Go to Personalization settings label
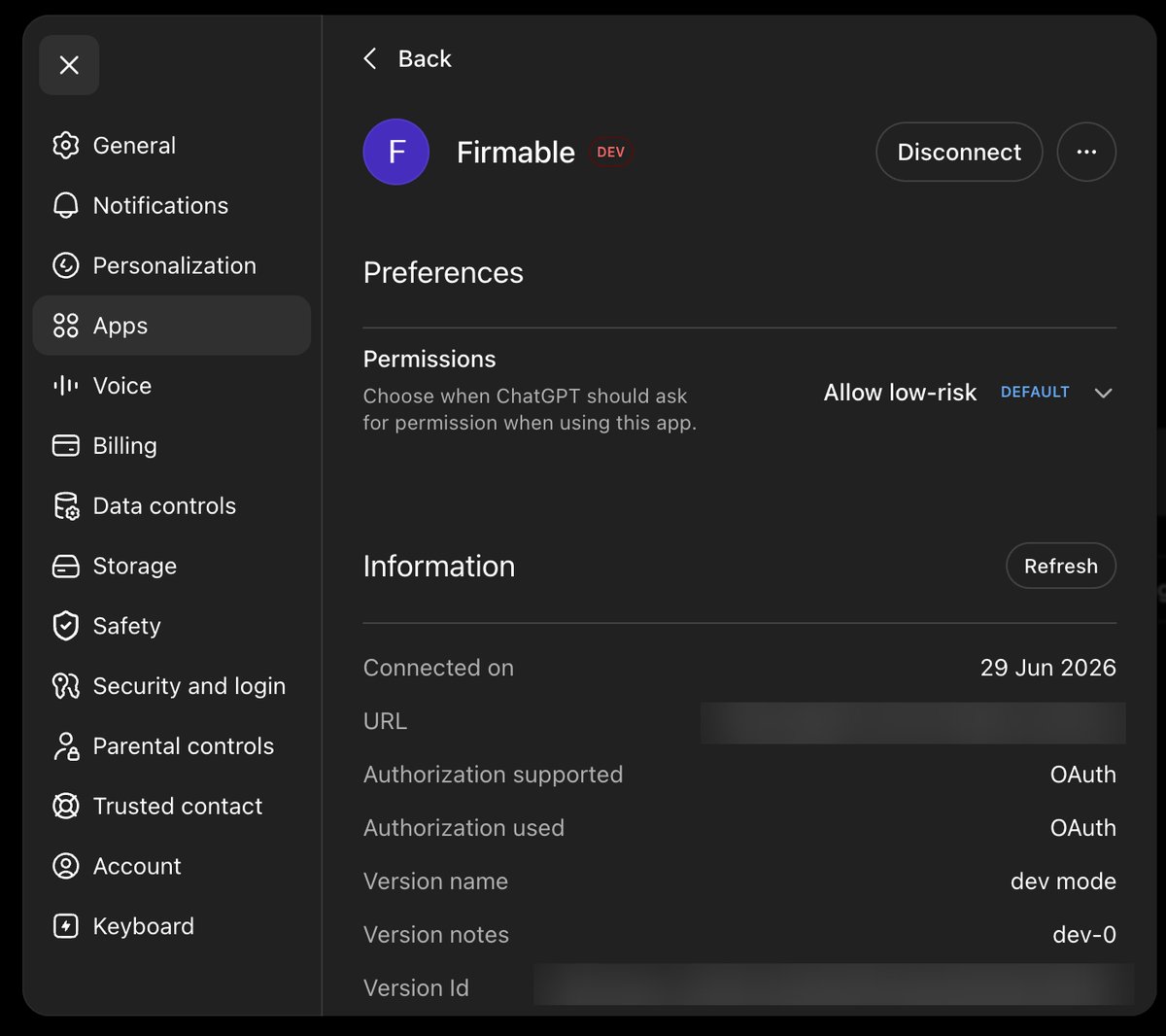This screenshot has width=1166, height=1036. 175,266
